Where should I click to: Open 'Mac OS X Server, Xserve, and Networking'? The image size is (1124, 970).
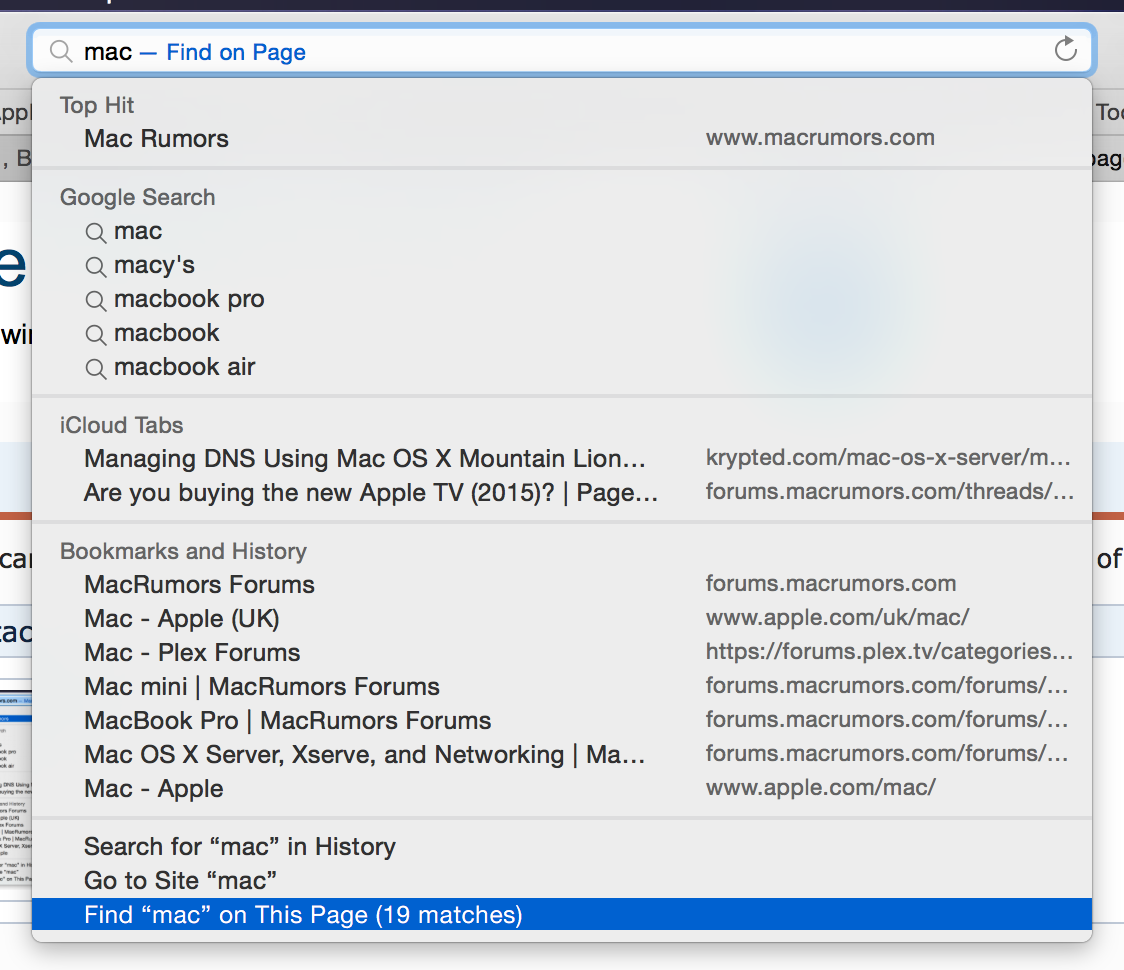[x=561, y=754]
